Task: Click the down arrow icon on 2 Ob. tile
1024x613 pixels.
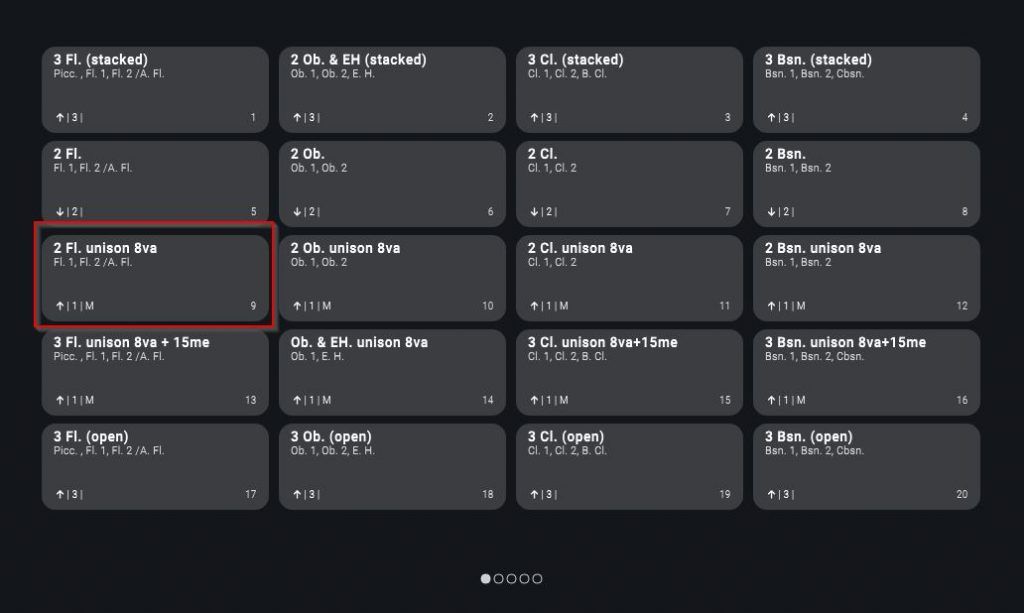Action: click(297, 212)
